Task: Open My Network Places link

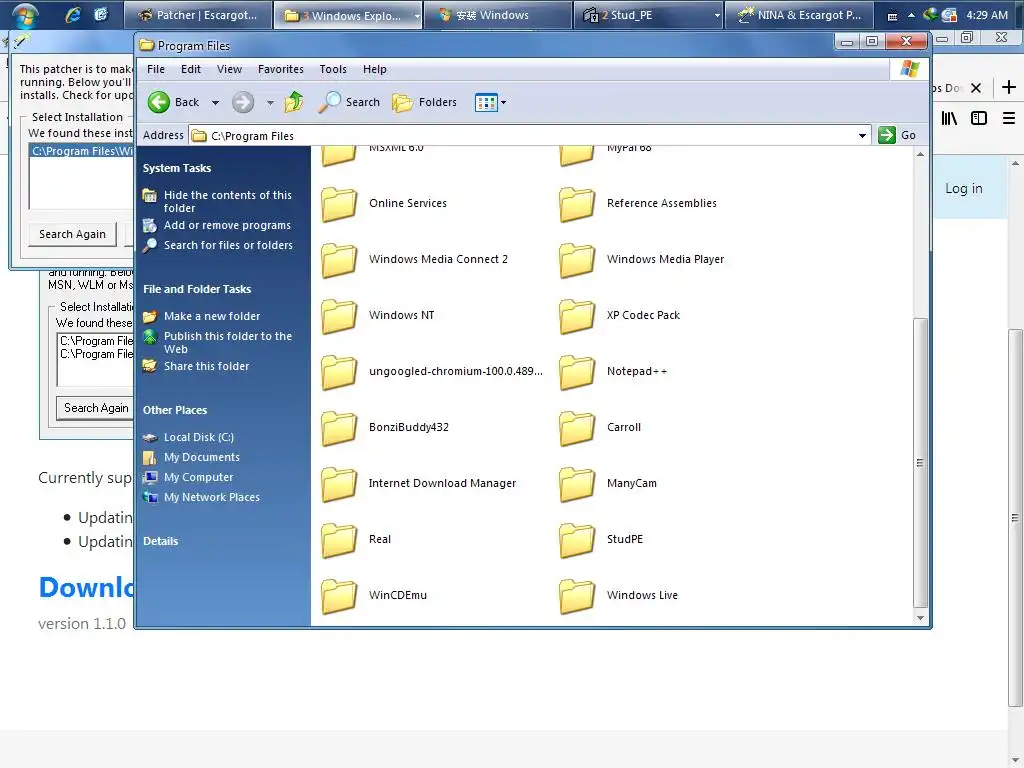Action: 212,498
